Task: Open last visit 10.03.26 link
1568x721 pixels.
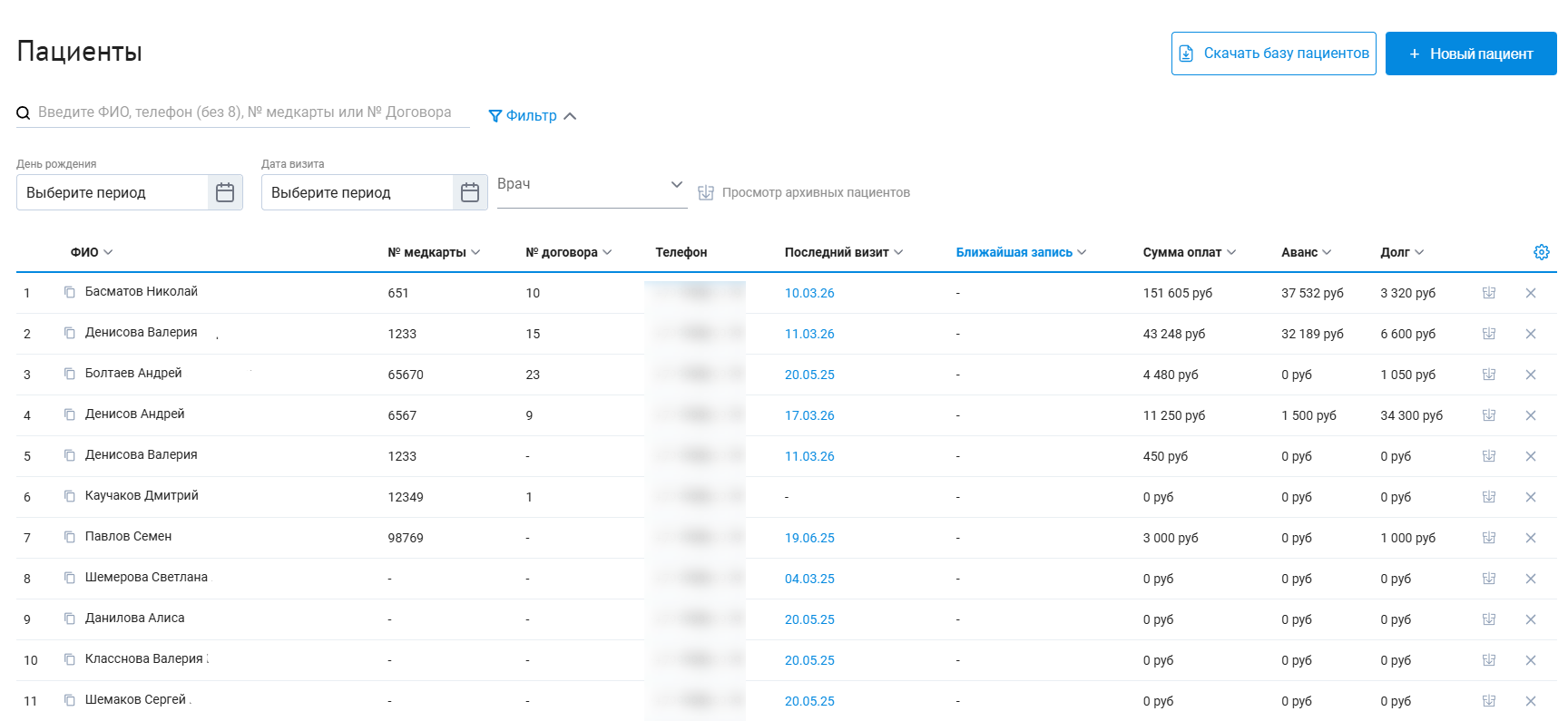Action: tap(809, 293)
